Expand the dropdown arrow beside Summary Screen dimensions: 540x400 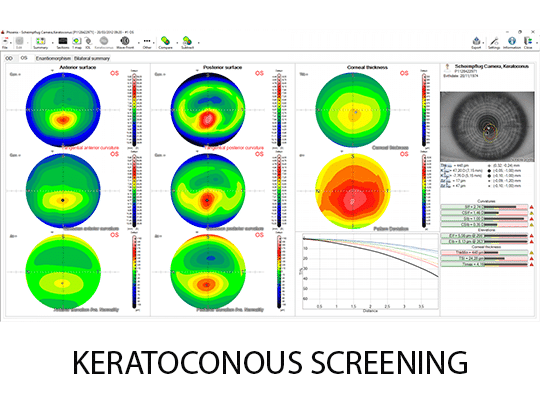[53, 43]
